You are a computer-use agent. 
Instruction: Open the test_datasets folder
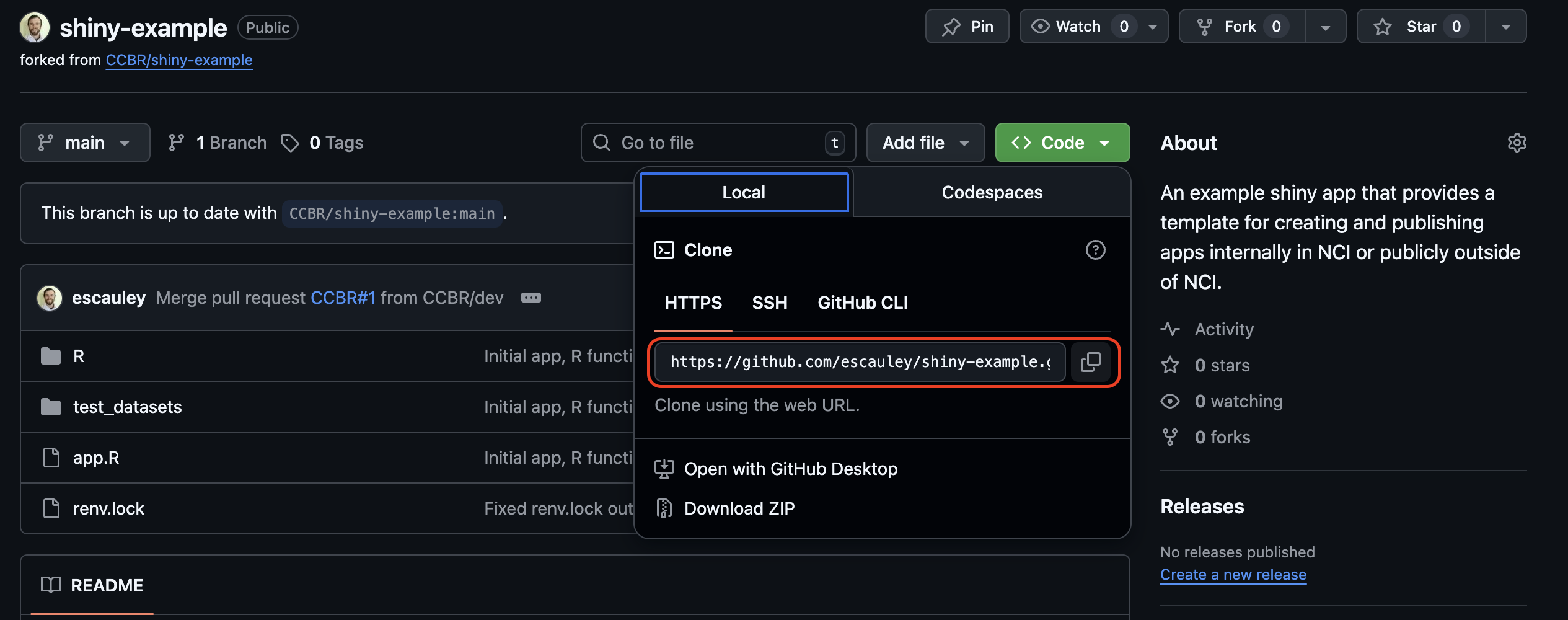click(127, 407)
